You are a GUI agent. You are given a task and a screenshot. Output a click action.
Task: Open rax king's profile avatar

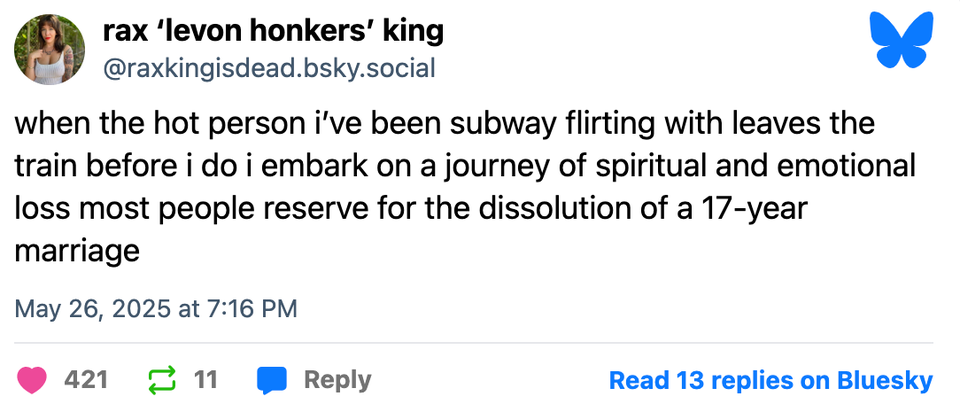point(49,49)
